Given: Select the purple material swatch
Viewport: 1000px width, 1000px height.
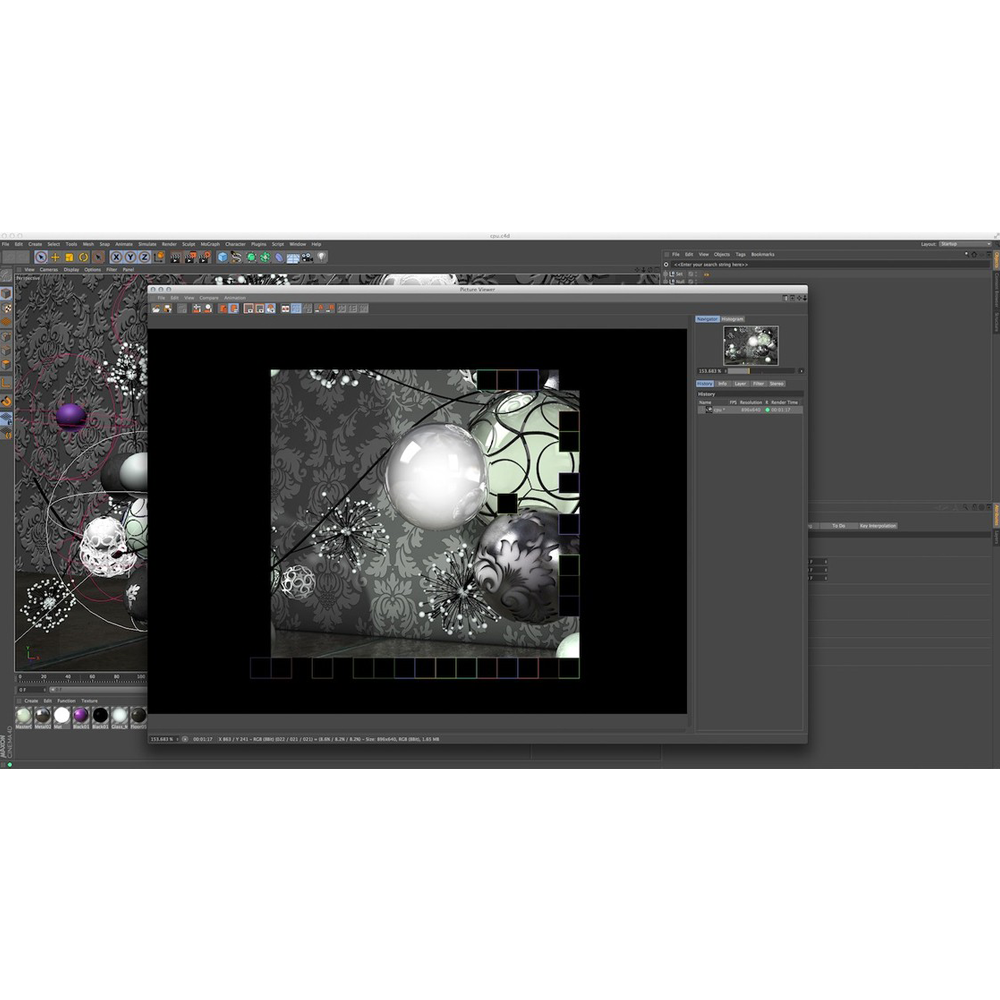Looking at the screenshot, I should click(x=81, y=715).
